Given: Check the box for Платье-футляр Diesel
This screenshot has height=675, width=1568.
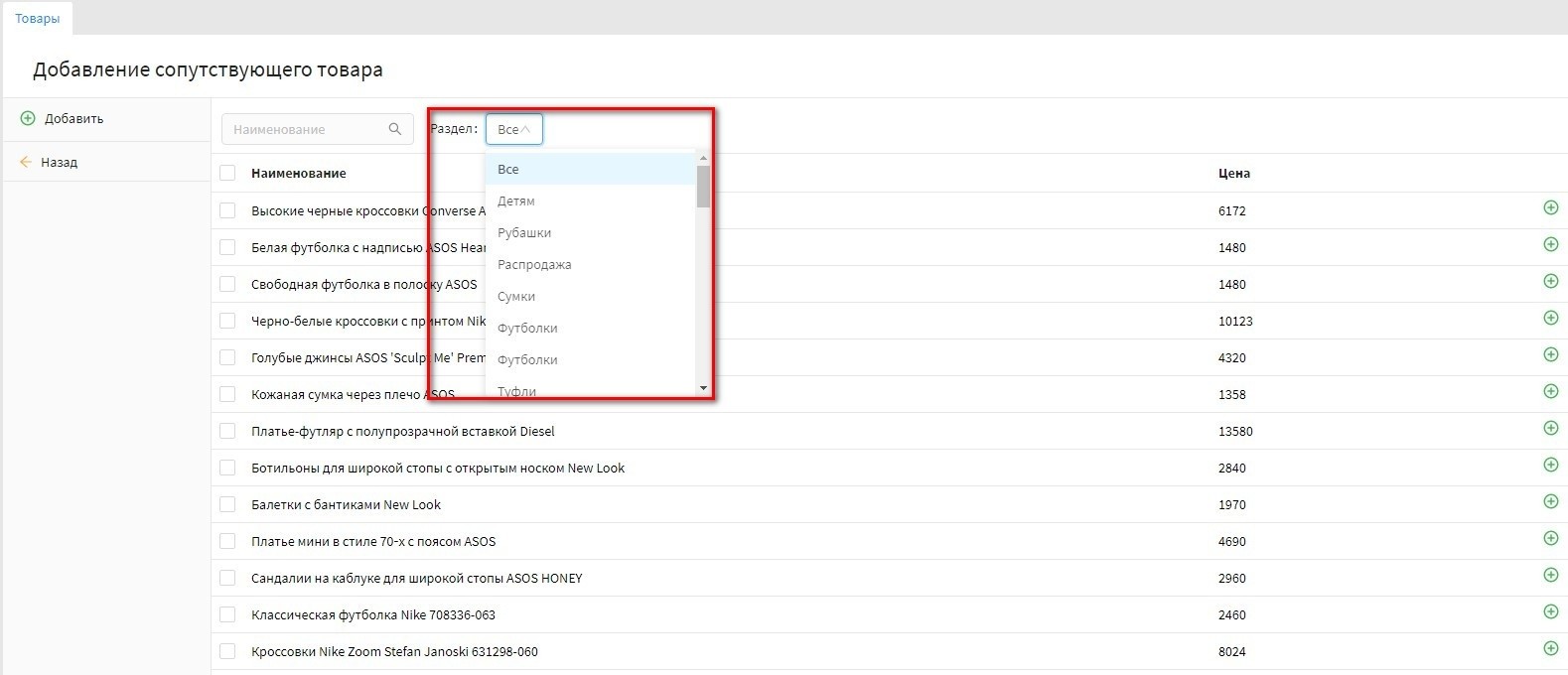Looking at the screenshot, I should coord(227,431).
